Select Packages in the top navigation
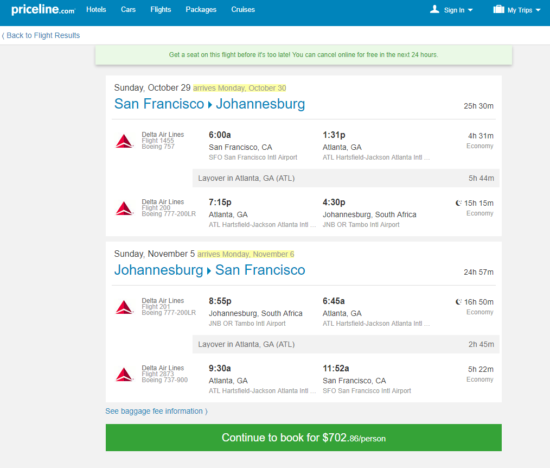 click(201, 9)
